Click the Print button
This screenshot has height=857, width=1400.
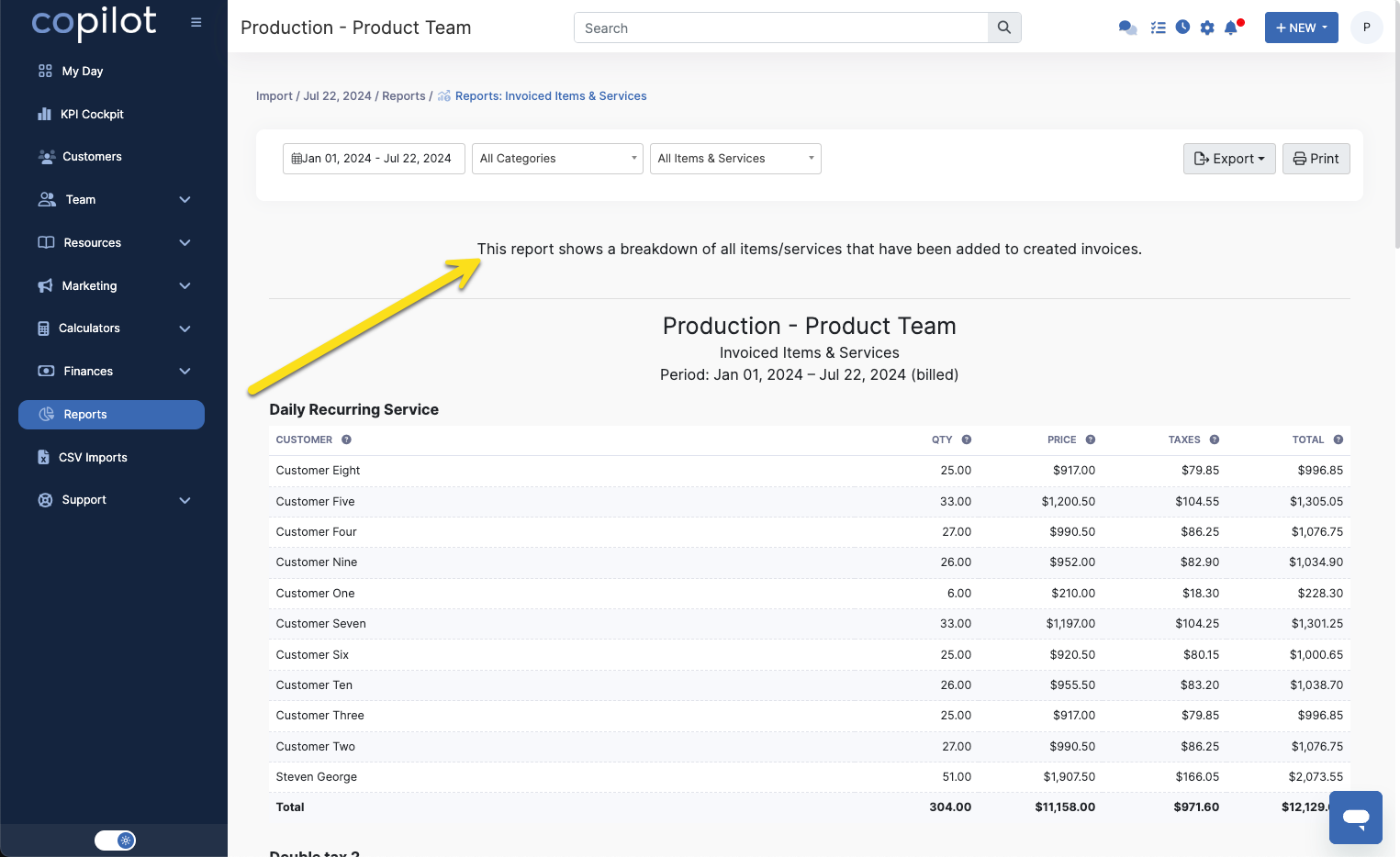(x=1316, y=159)
